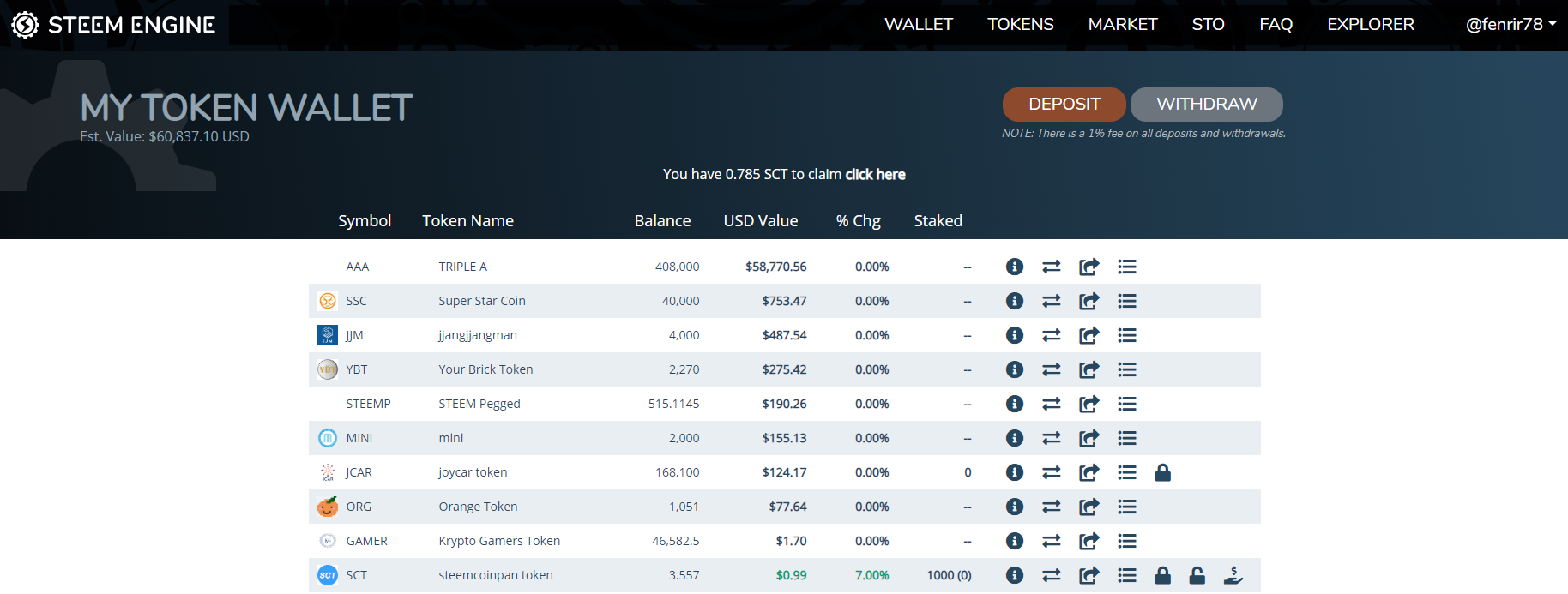Click 'Krypto Gamers Token' name
The height and width of the screenshot is (594, 1568).
(x=499, y=541)
